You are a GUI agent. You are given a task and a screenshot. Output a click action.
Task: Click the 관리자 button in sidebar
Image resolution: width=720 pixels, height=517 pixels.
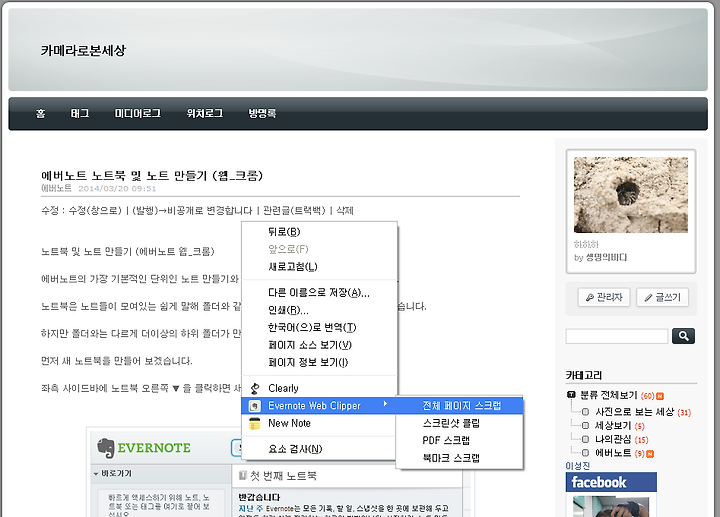pos(604,298)
